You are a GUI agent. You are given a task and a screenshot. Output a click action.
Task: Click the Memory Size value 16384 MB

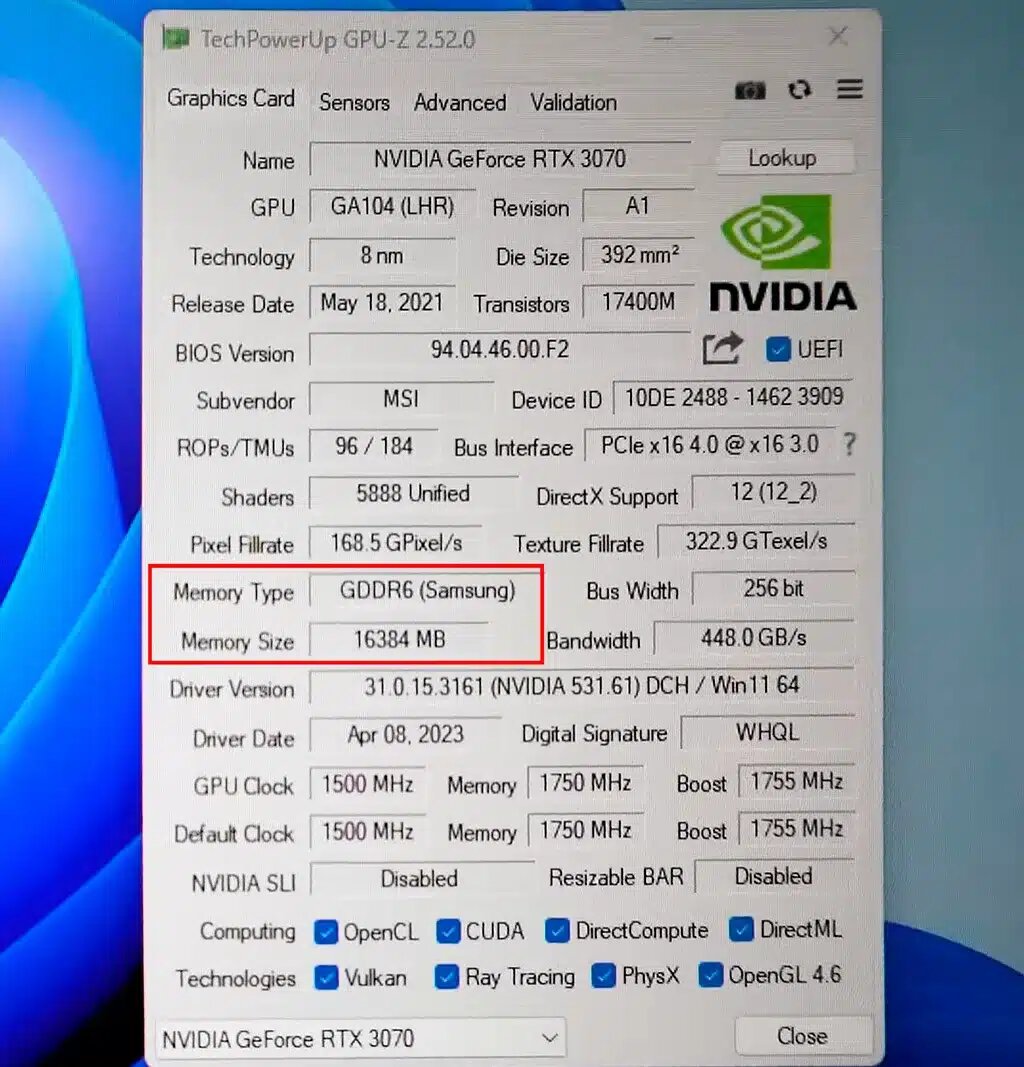tap(399, 640)
